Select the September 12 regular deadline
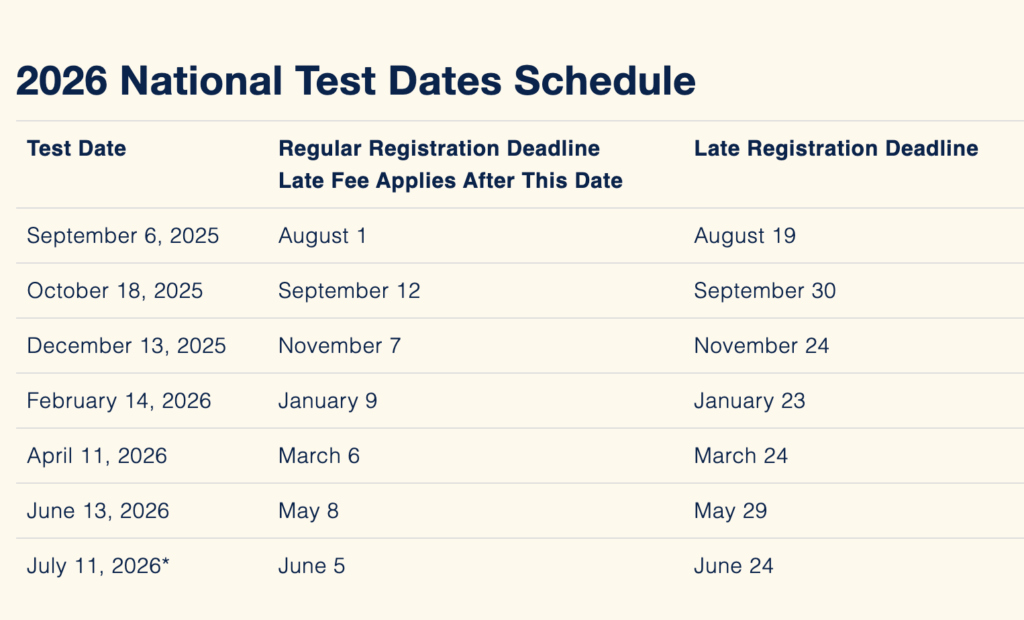Screen dimensions: 1024x620 [x=349, y=291]
